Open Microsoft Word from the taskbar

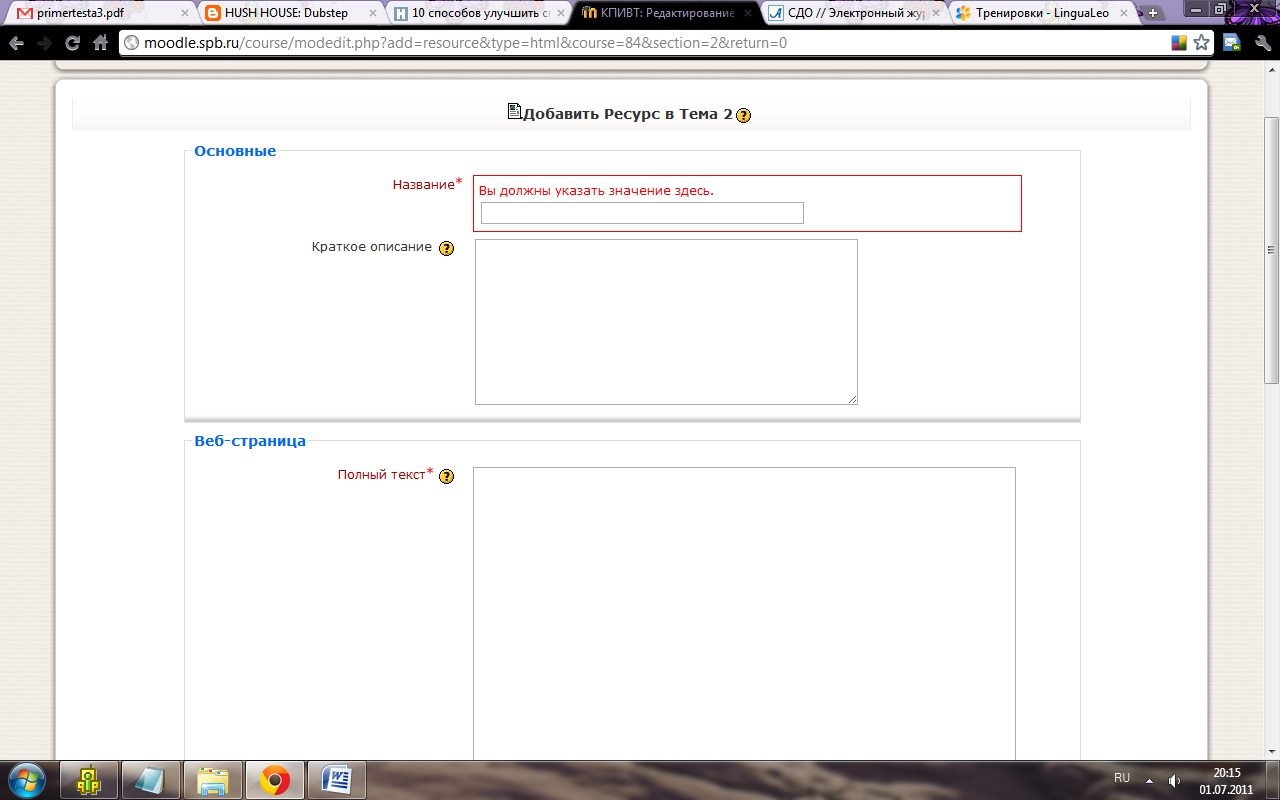click(337, 779)
